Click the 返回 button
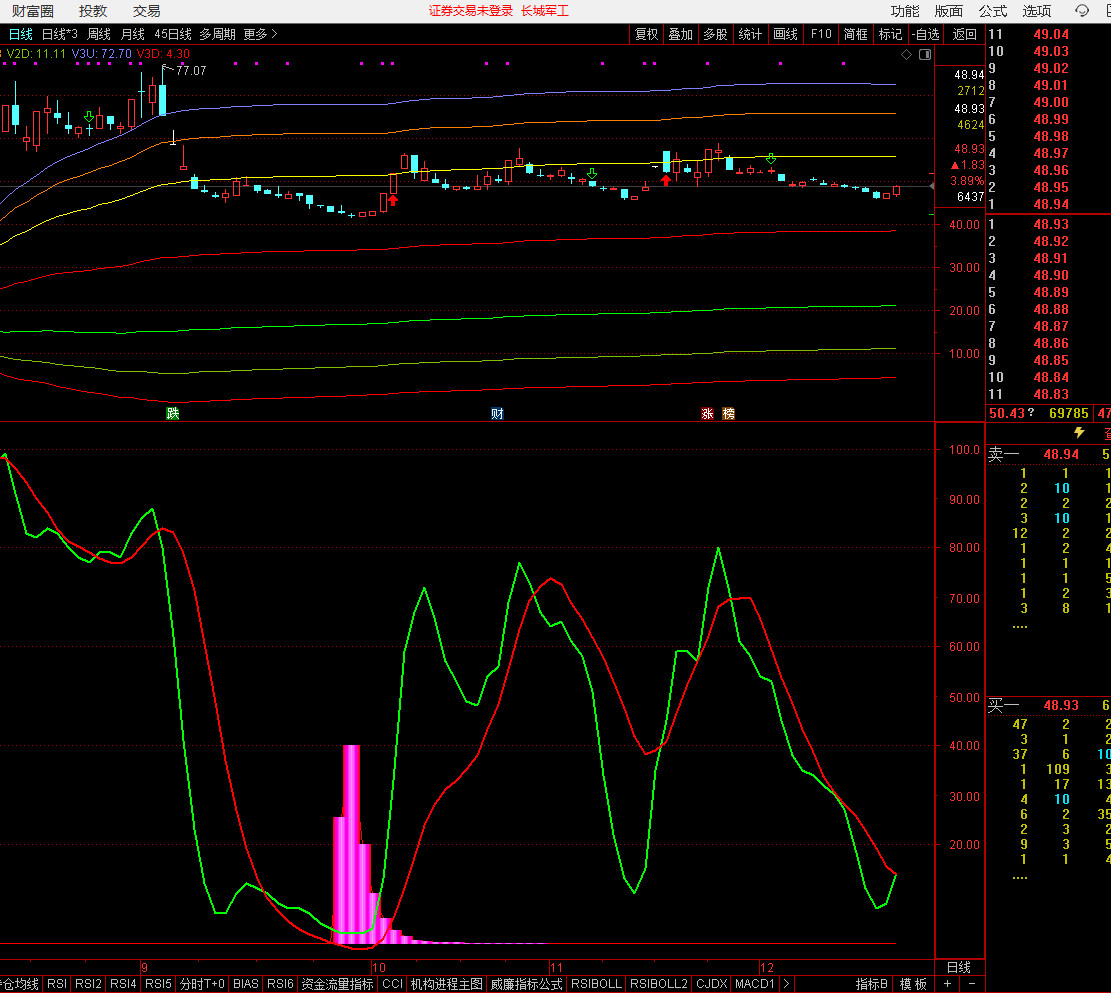The height and width of the screenshot is (993, 1111). click(x=964, y=34)
